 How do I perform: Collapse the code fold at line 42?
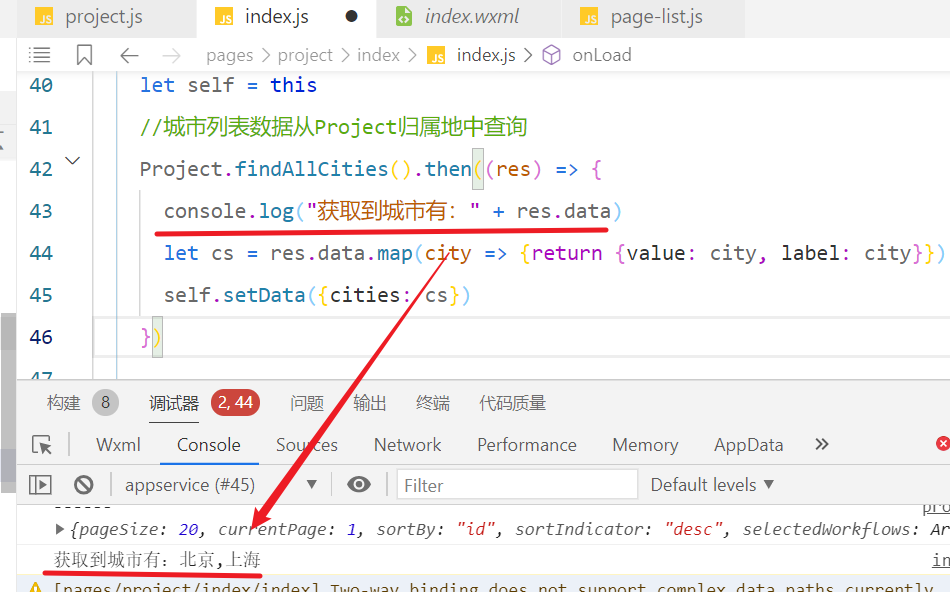click(x=73, y=161)
